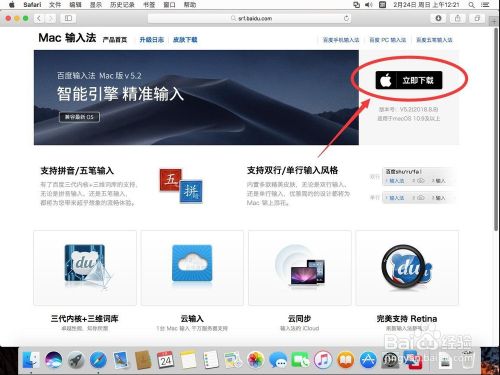Open the 书签 menu
The width and height of the screenshot is (500, 375).
tap(149, 5)
